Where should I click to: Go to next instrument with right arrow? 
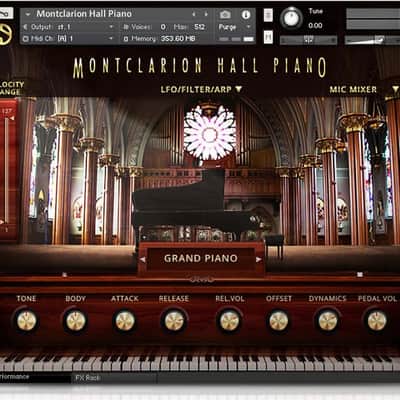point(206,14)
